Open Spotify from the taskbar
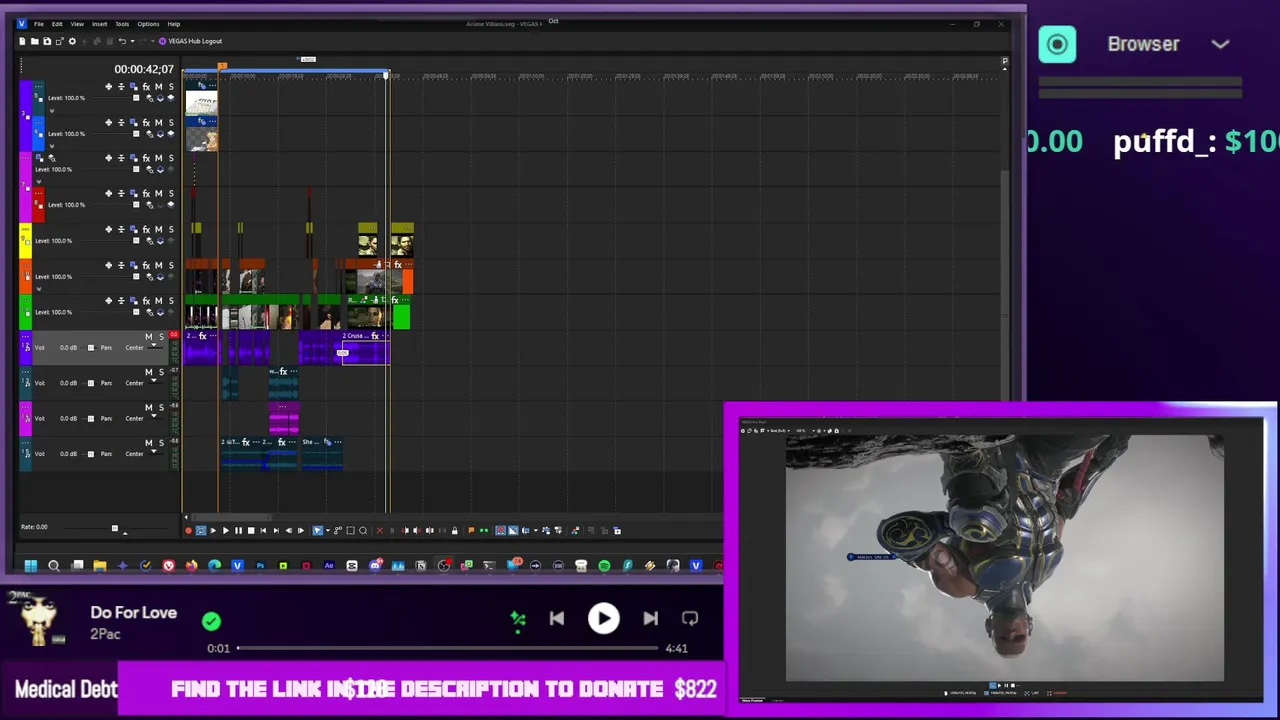 point(604,566)
